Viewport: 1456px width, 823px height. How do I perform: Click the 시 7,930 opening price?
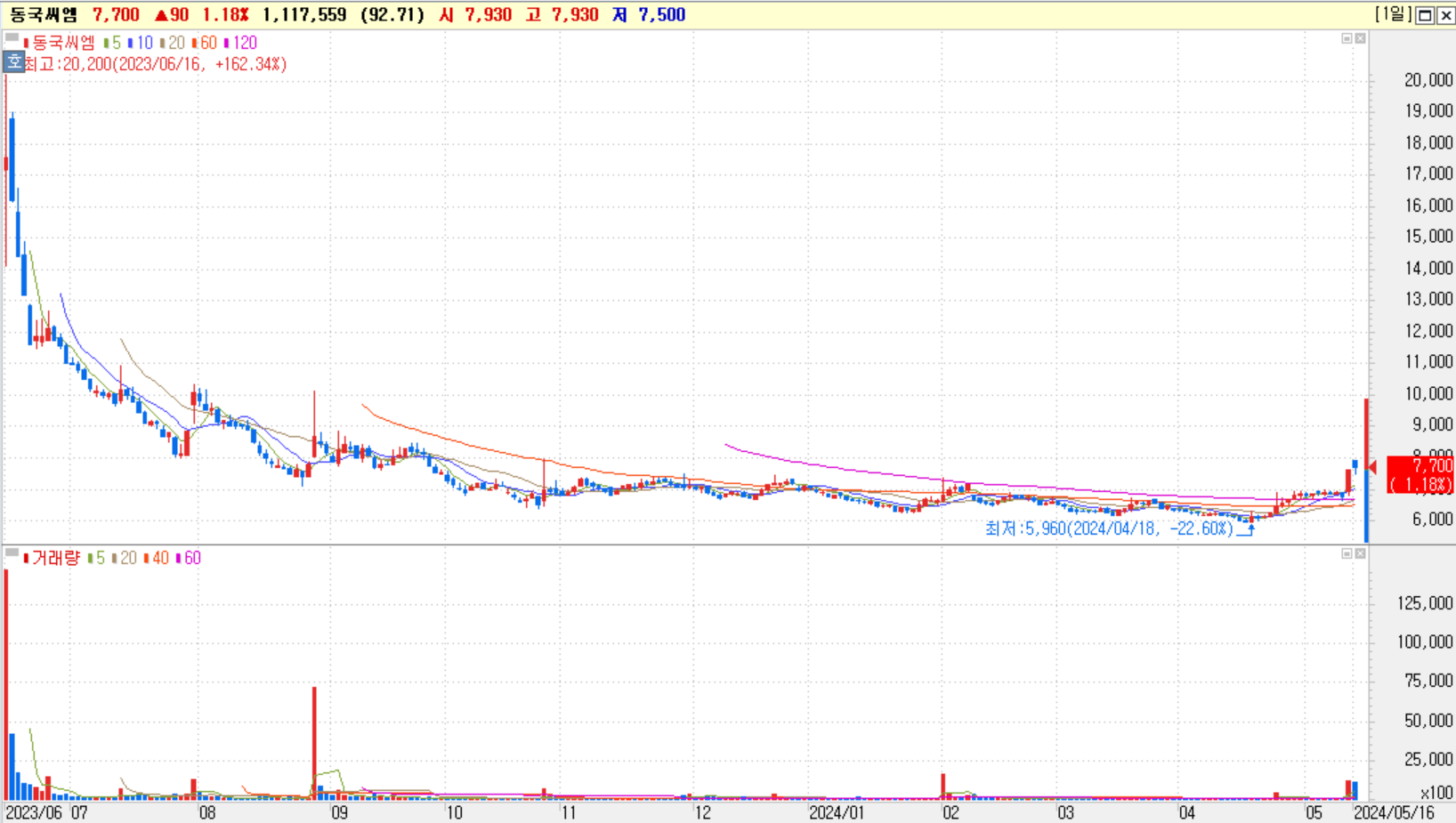coord(474,15)
